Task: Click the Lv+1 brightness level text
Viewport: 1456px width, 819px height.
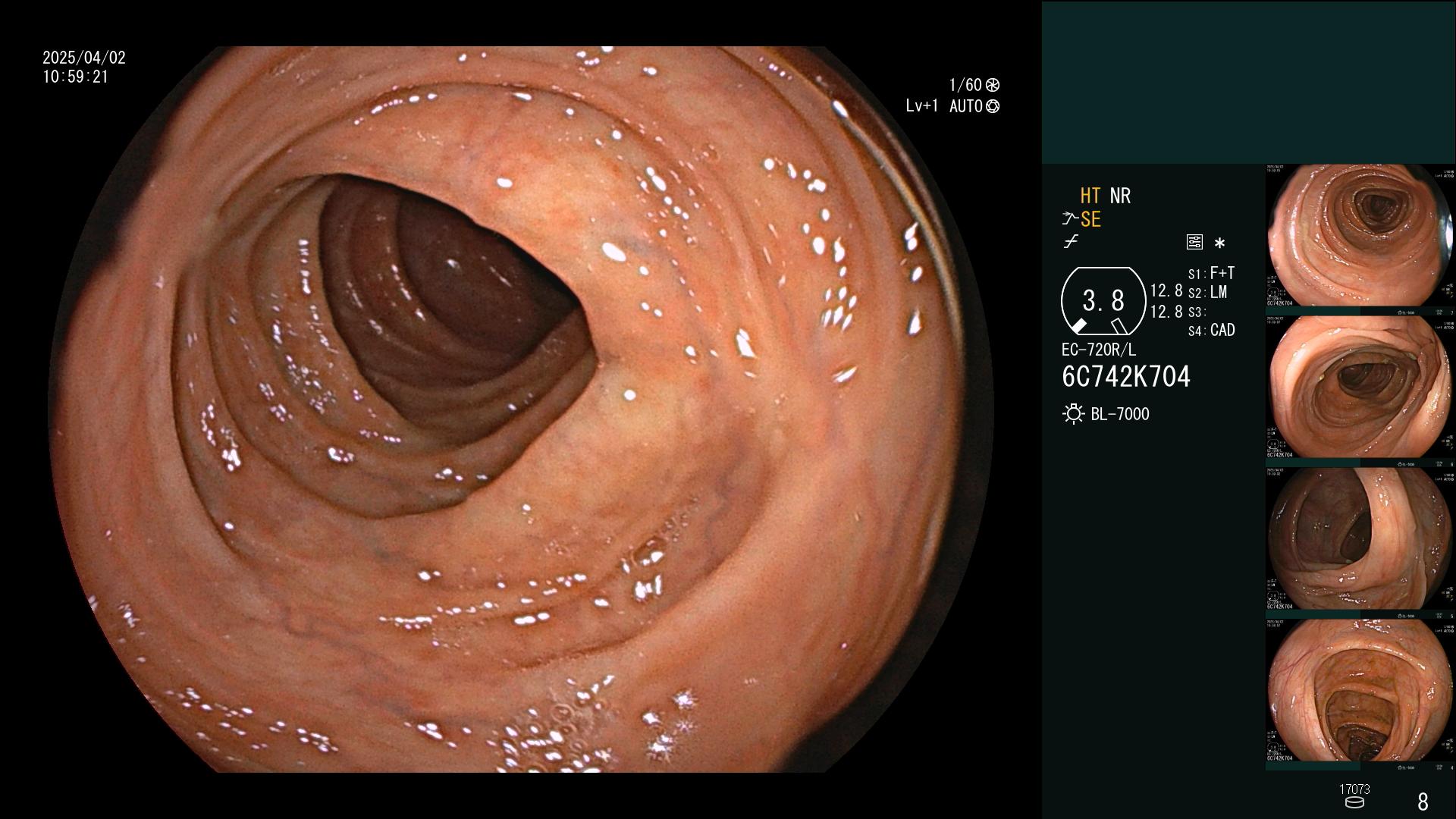Action: tap(921, 106)
